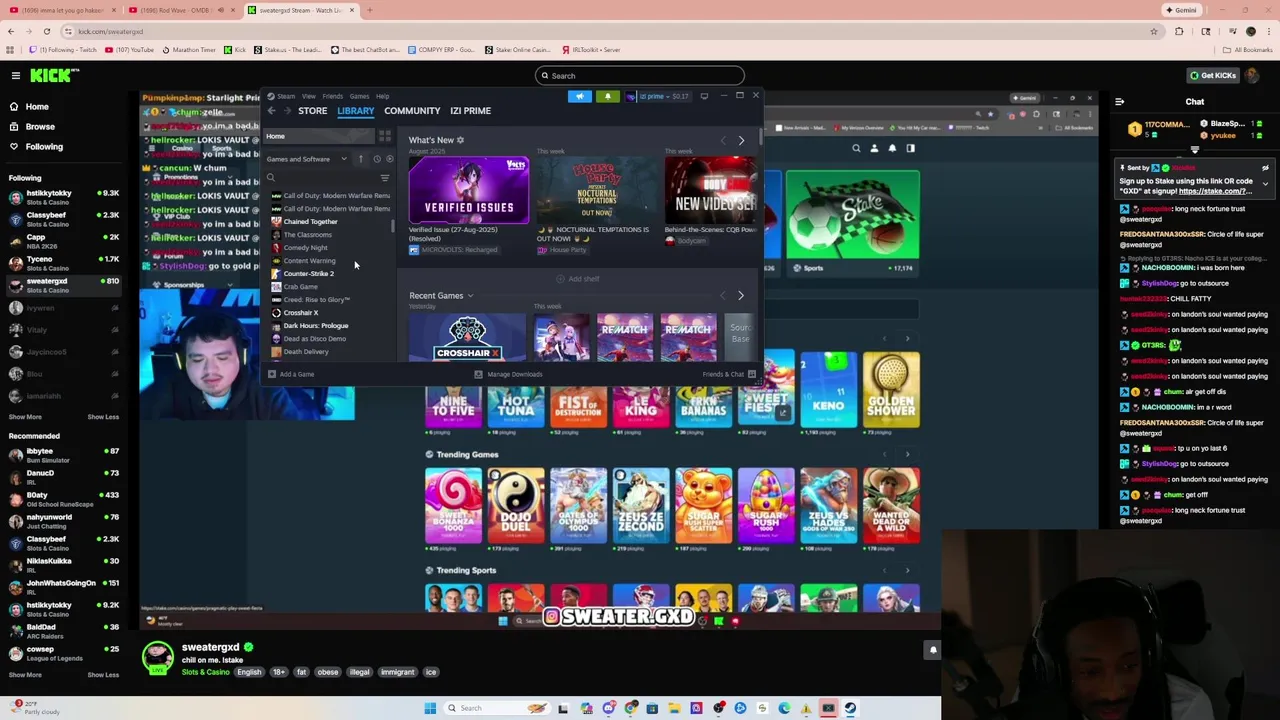Viewport: 1280px width, 720px height.
Task: Click the English stream tag
Action: pos(249,672)
